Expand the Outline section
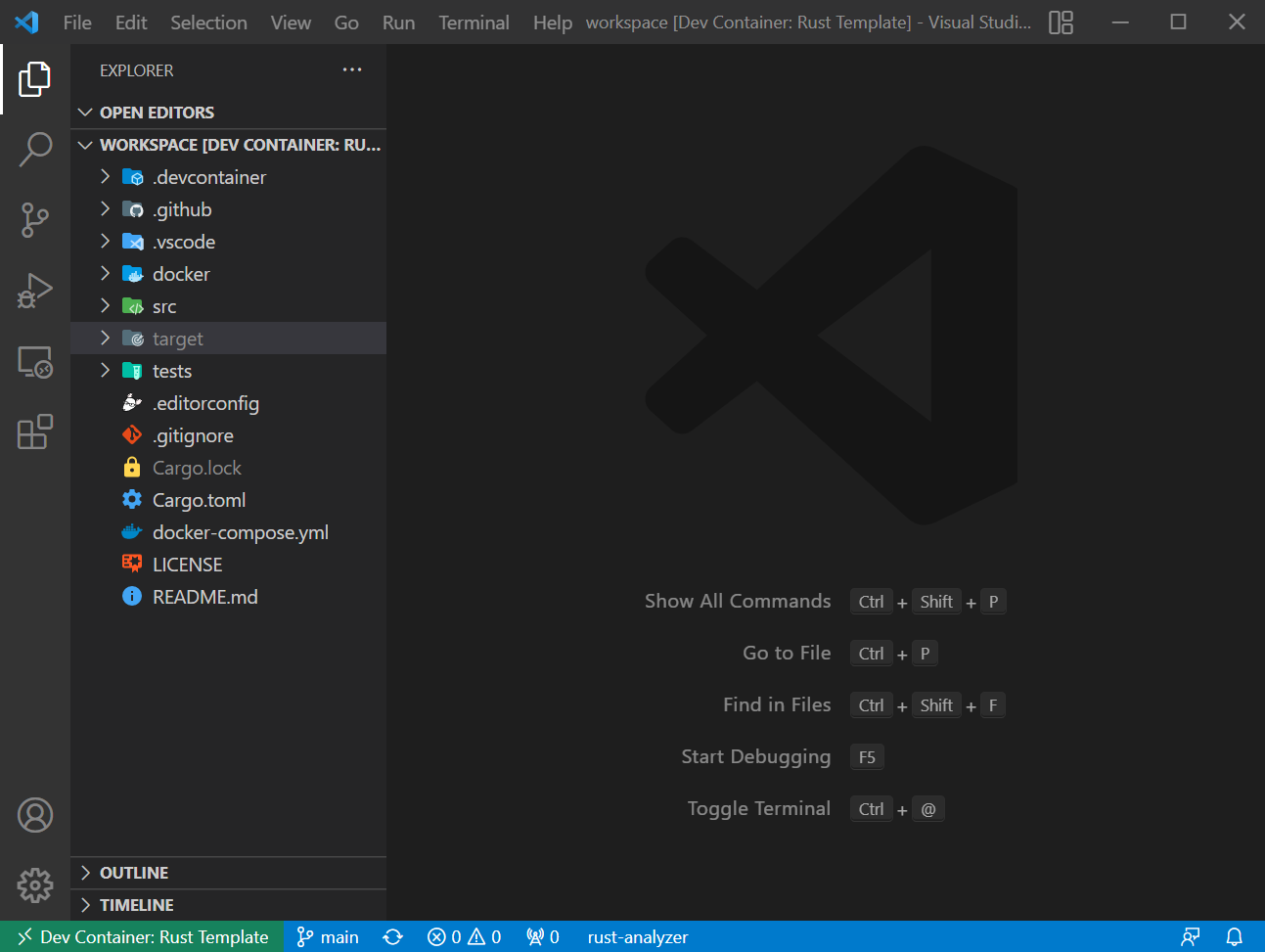This screenshot has width=1265, height=952. tap(85, 873)
